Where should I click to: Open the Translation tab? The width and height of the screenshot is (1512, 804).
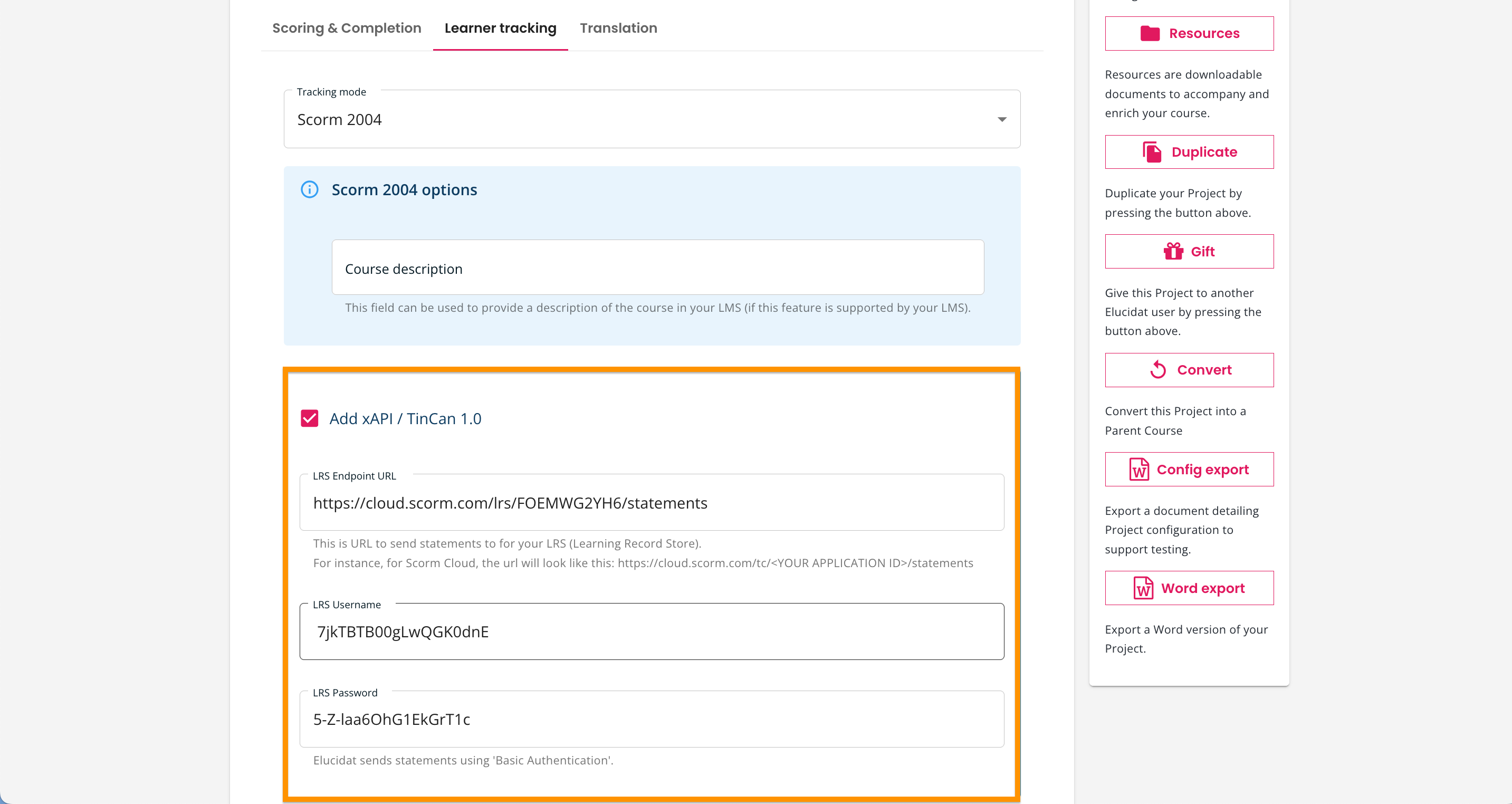[618, 28]
